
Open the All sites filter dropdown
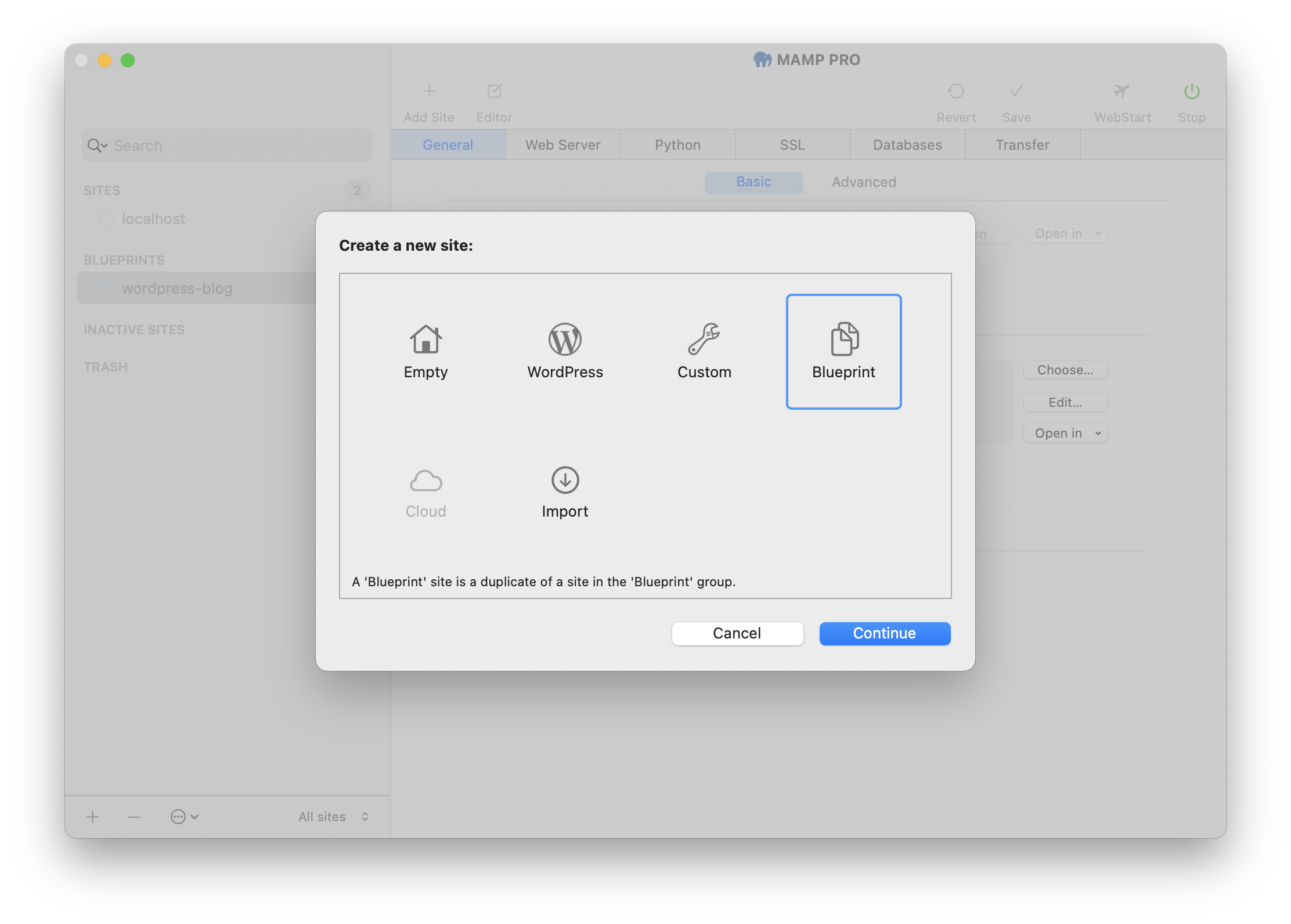point(334,817)
